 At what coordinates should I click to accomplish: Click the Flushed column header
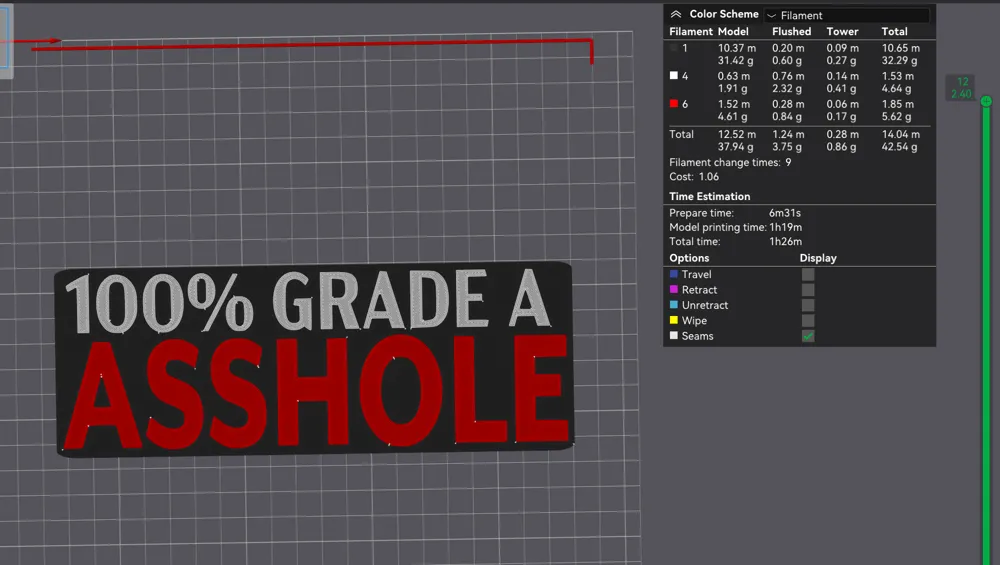[x=791, y=31]
